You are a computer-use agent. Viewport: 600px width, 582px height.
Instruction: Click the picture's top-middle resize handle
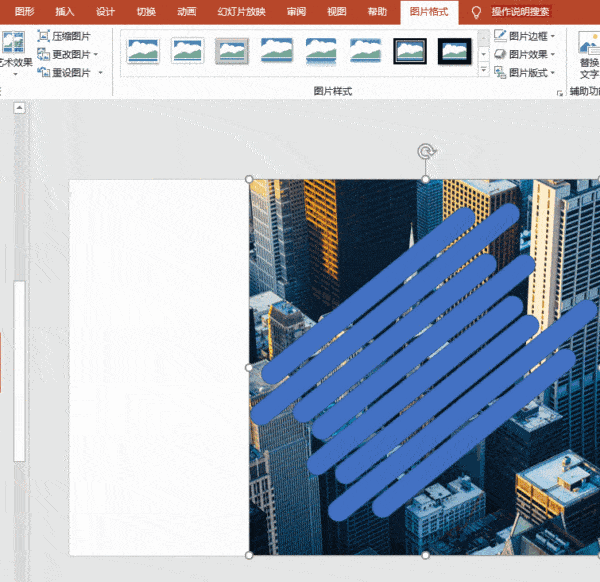tap(425, 179)
